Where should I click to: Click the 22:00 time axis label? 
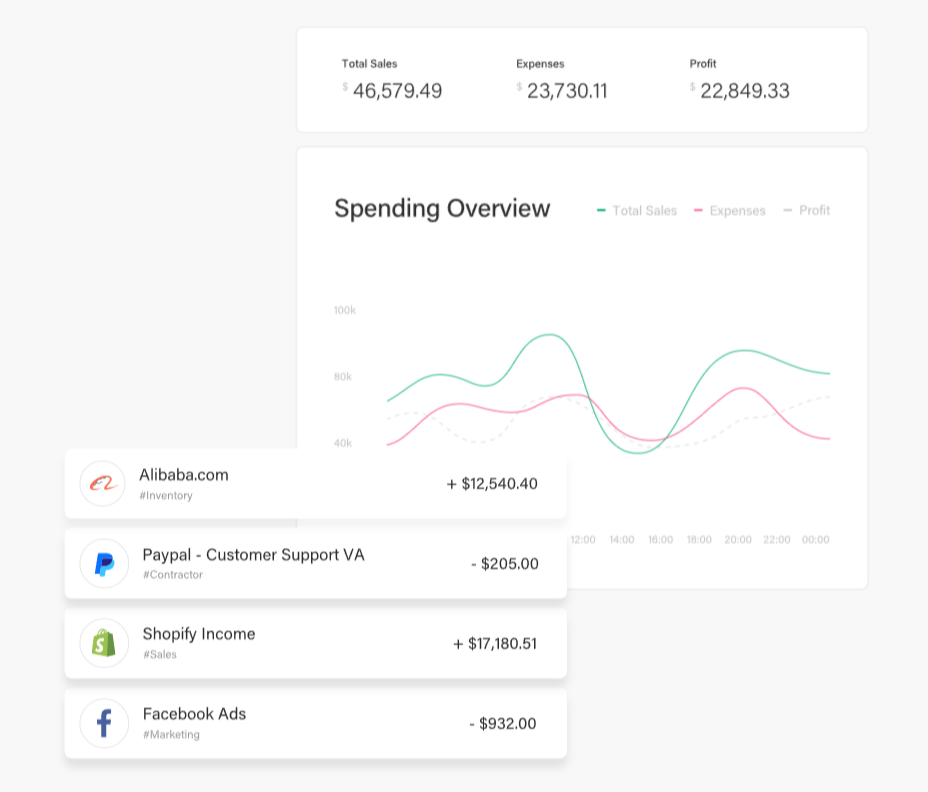[x=776, y=540]
